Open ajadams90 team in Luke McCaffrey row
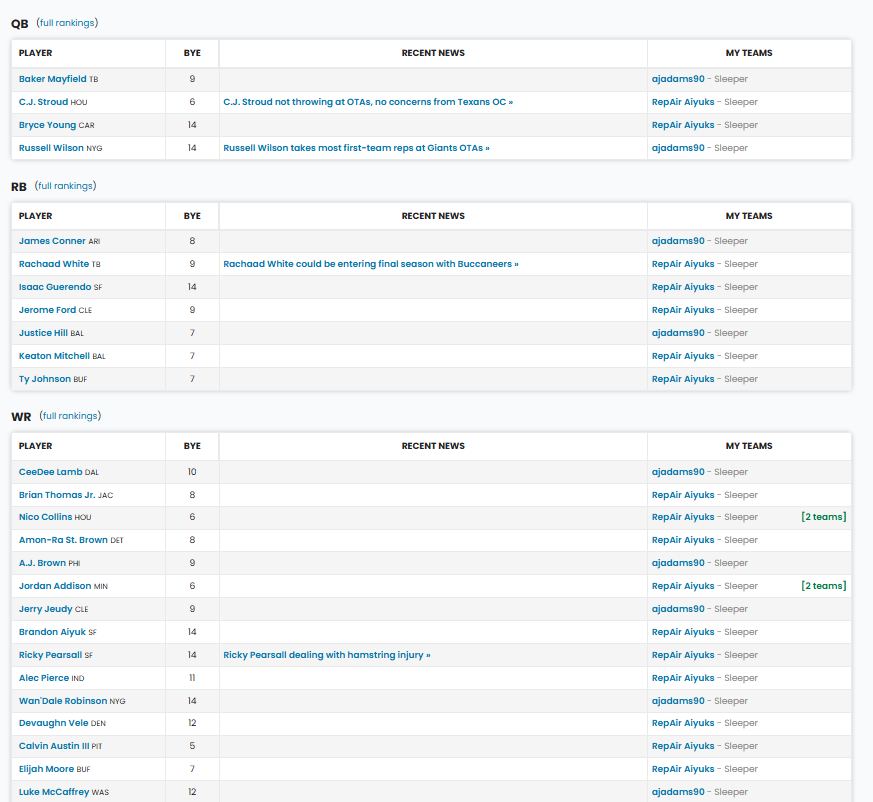 point(678,792)
